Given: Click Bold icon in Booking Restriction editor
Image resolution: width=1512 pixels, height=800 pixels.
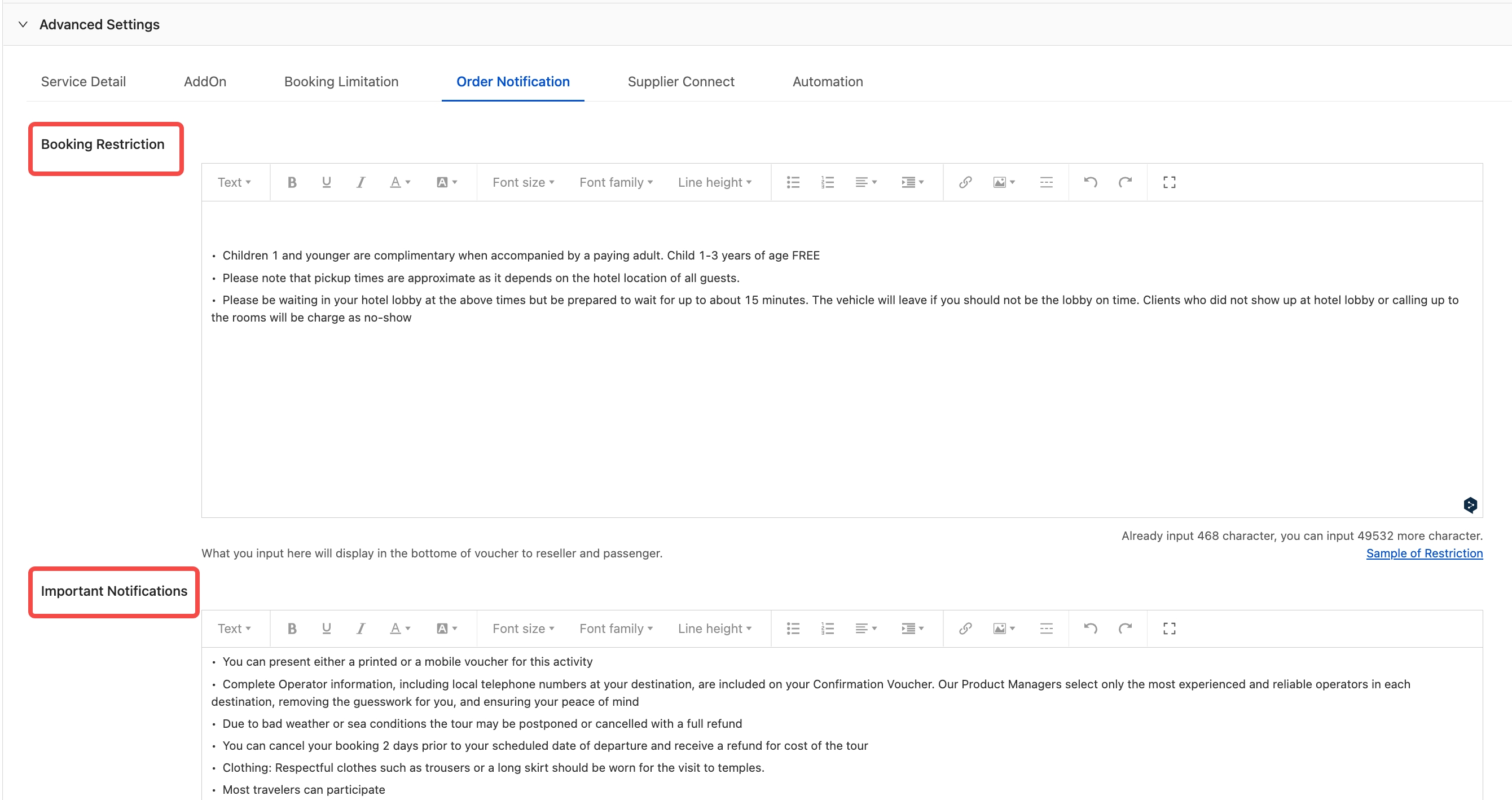Looking at the screenshot, I should [x=292, y=183].
